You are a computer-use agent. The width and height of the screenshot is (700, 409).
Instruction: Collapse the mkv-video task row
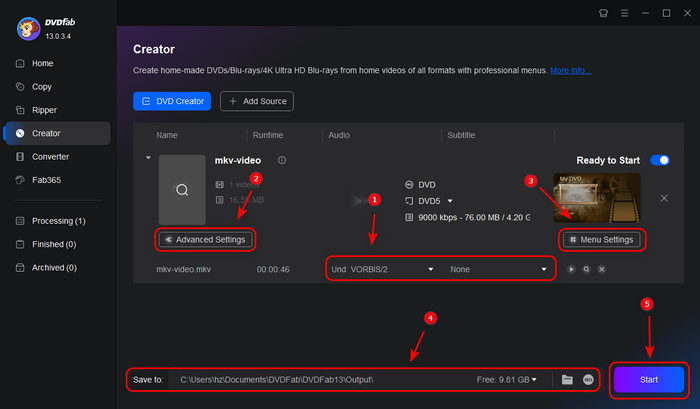click(149, 158)
